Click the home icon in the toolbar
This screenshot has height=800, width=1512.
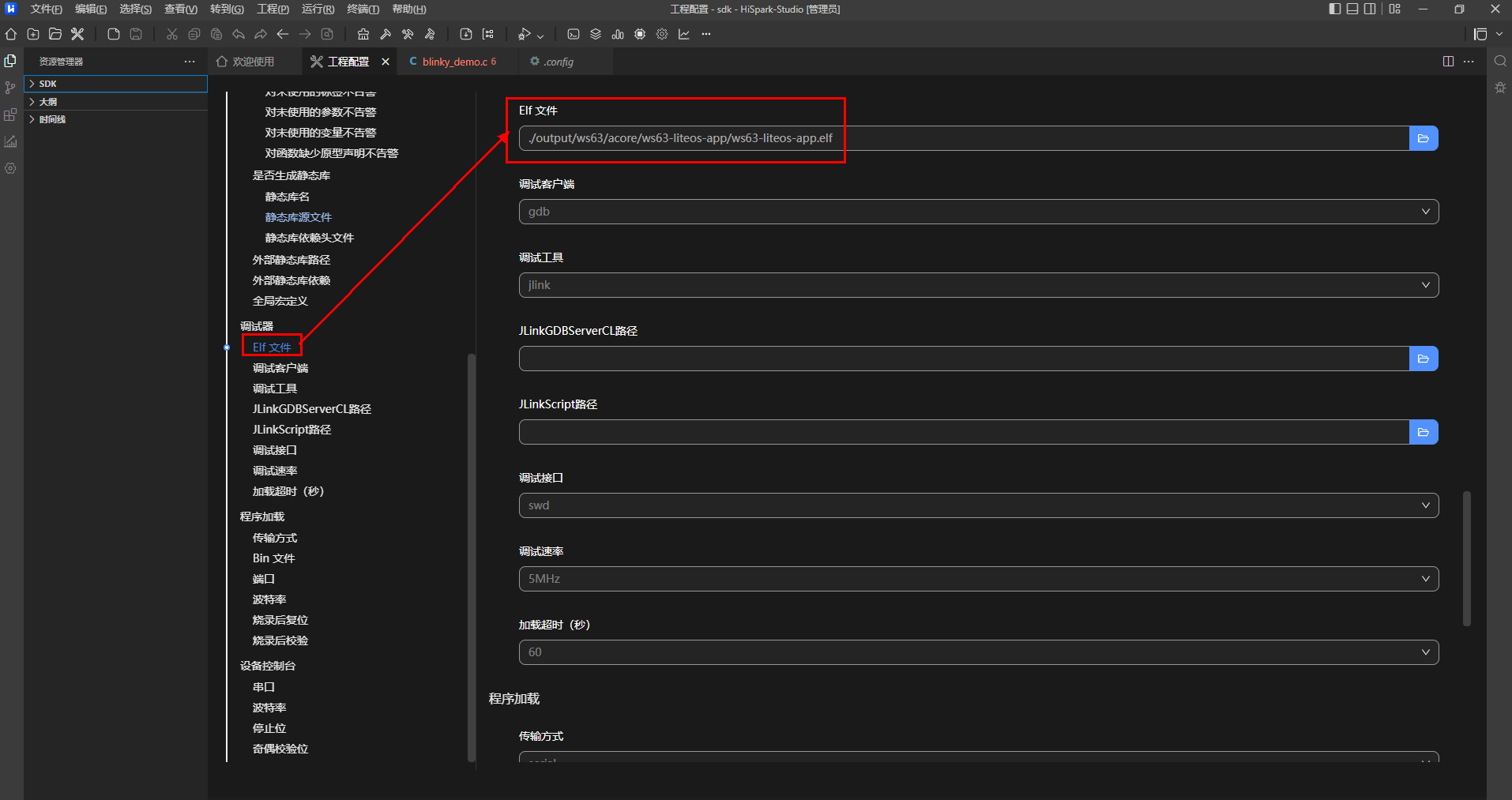11,34
